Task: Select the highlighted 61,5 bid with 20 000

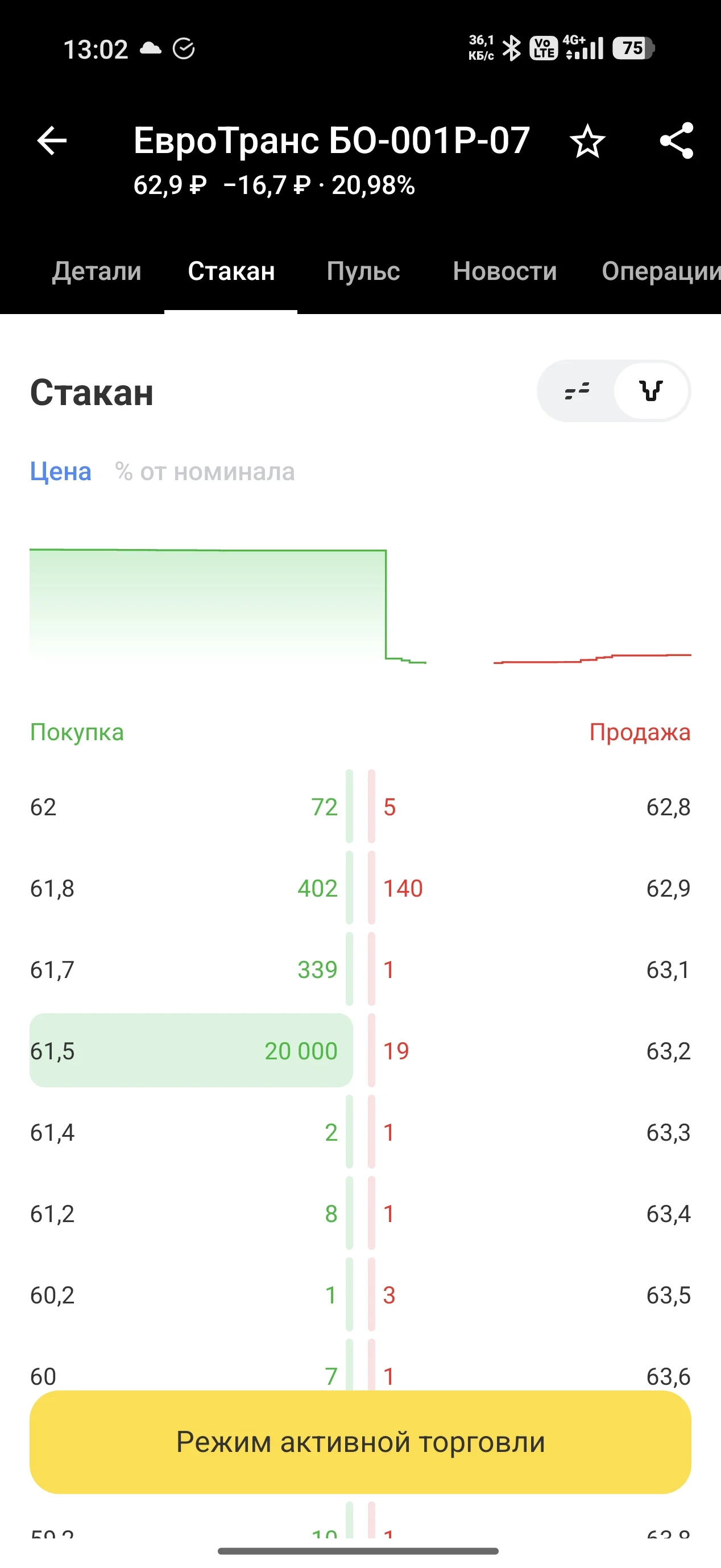Action: [191, 1051]
